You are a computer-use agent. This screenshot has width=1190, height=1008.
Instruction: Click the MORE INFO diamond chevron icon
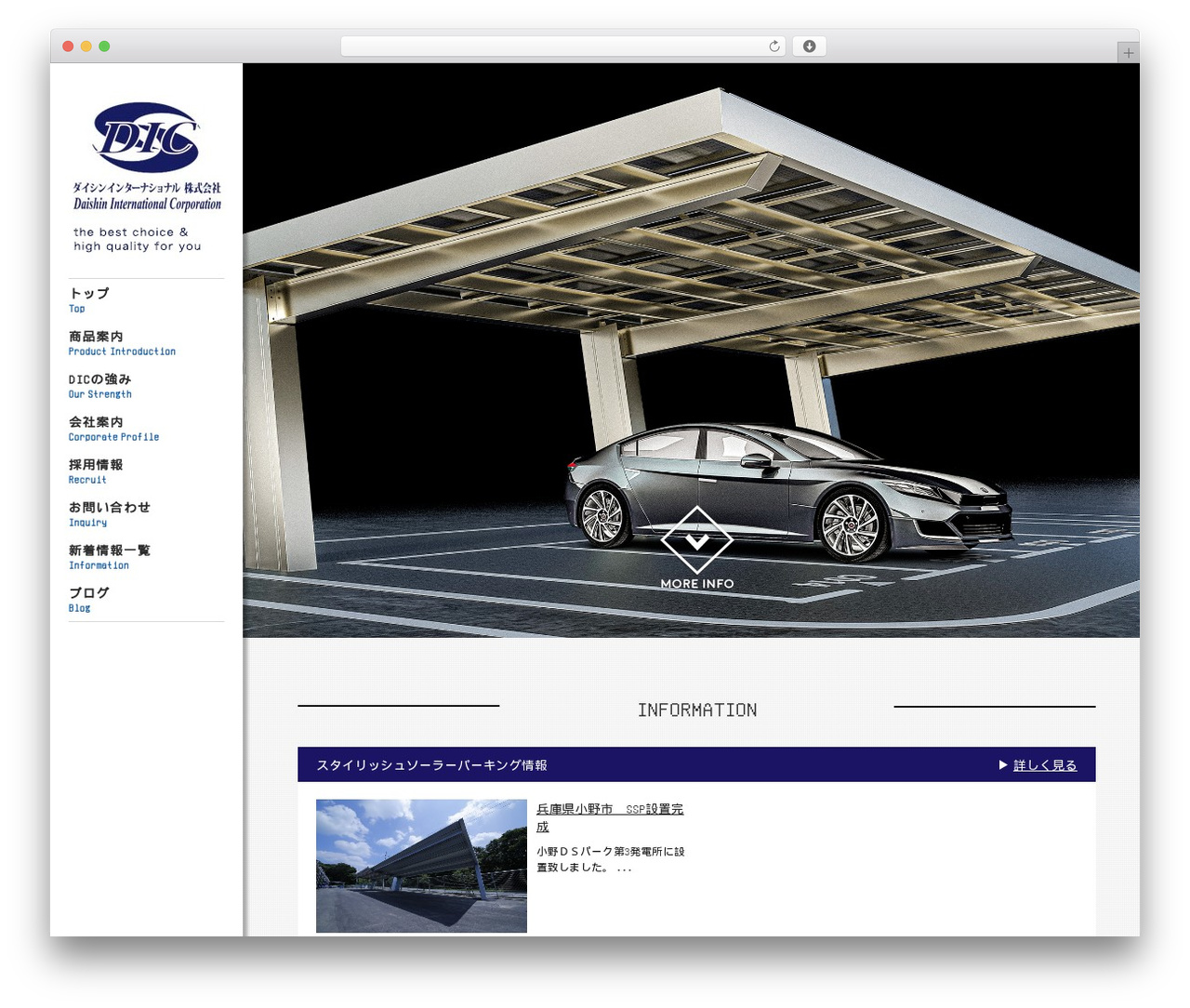pyautogui.click(x=697, y=540)
